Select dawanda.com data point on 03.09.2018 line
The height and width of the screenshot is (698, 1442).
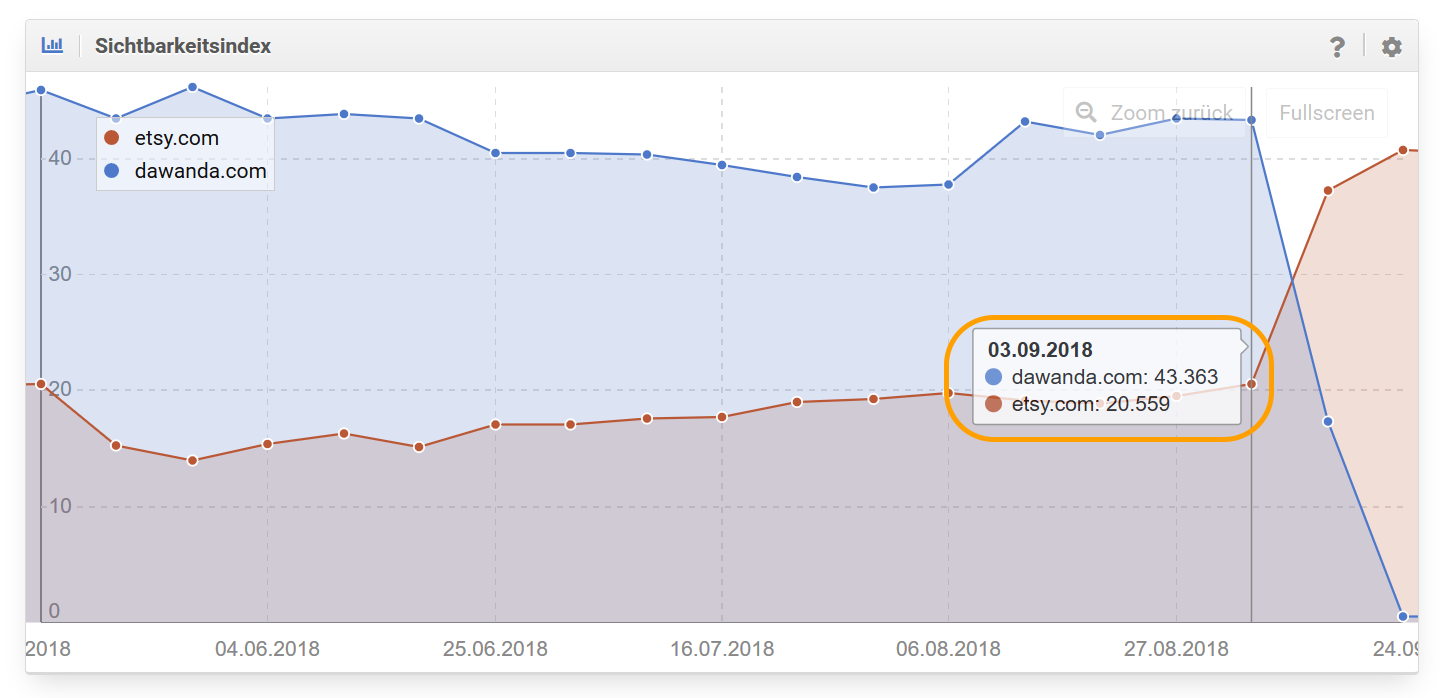1251,120
